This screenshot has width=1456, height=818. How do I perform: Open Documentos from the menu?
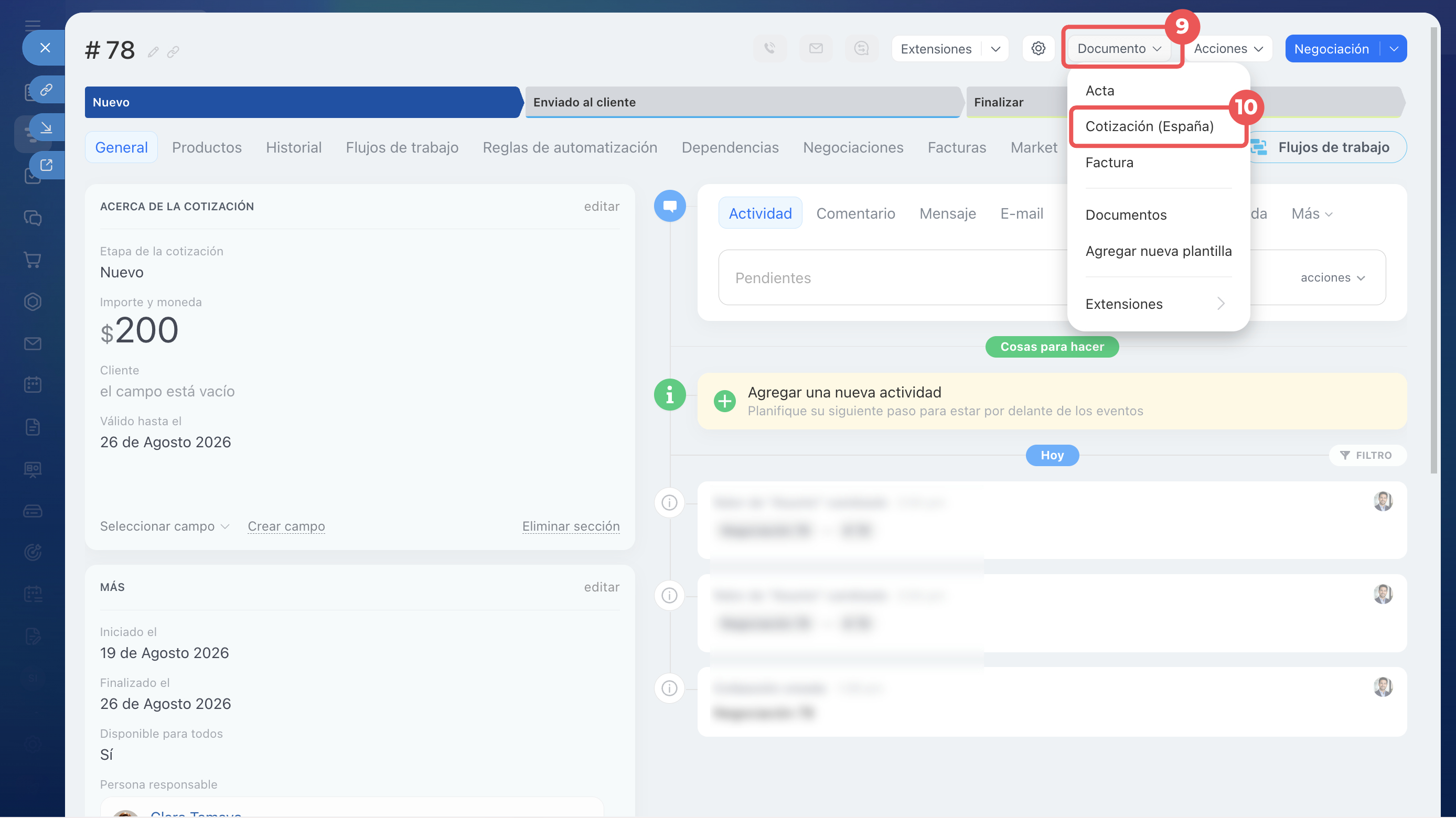pyautogui.click(x=1126, y=214)
